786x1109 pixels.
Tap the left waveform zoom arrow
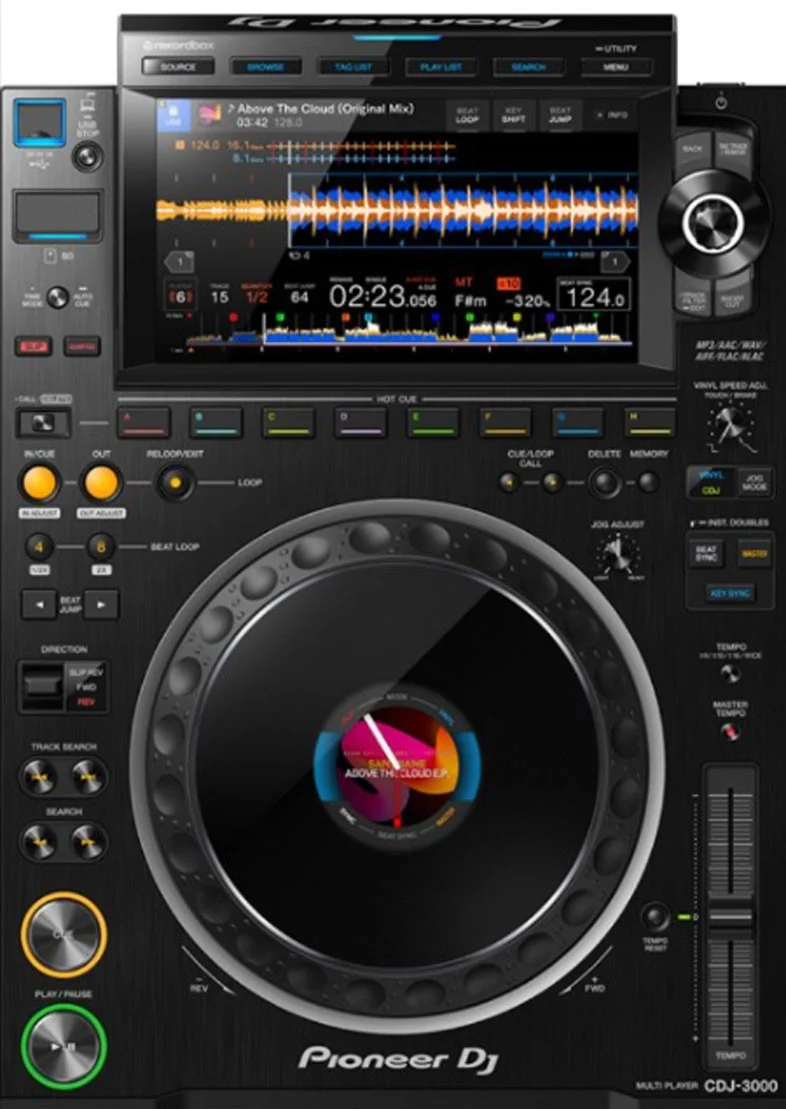[179, 262]
